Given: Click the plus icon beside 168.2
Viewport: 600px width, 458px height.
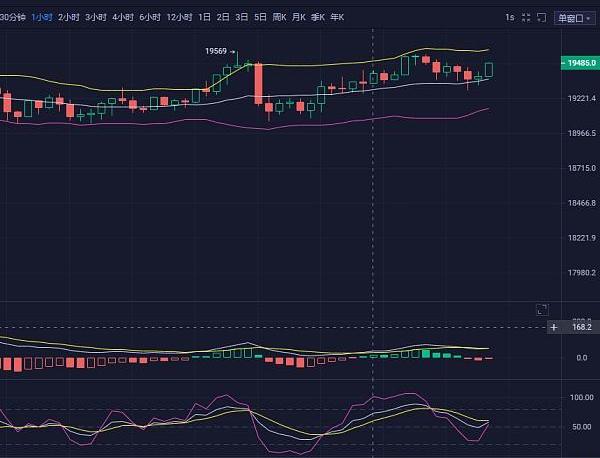Looking at the screenshot, I should [554, 327].
